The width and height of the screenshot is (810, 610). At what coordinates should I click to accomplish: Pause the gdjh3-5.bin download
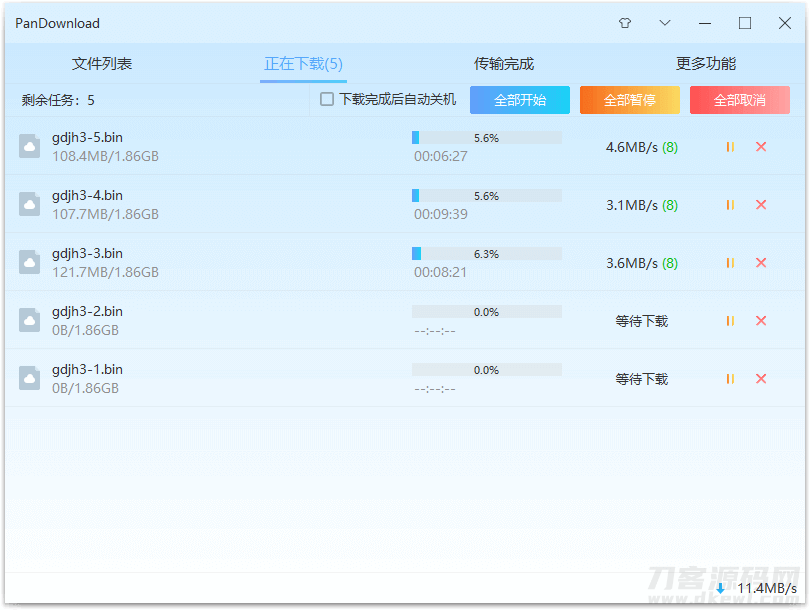pyautogui.click(x=730, y=147)
